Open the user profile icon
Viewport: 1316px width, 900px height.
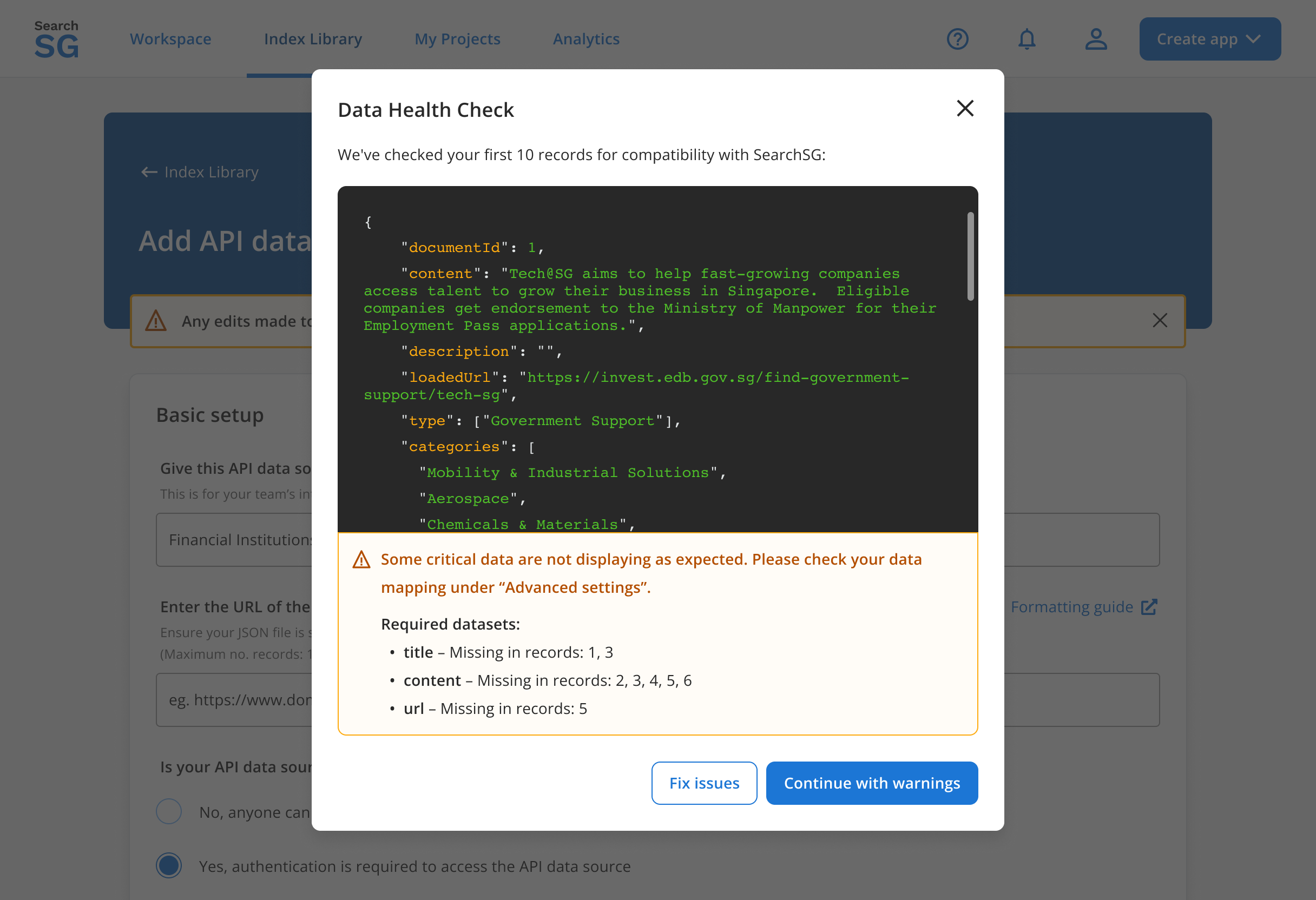point(1096,39)
